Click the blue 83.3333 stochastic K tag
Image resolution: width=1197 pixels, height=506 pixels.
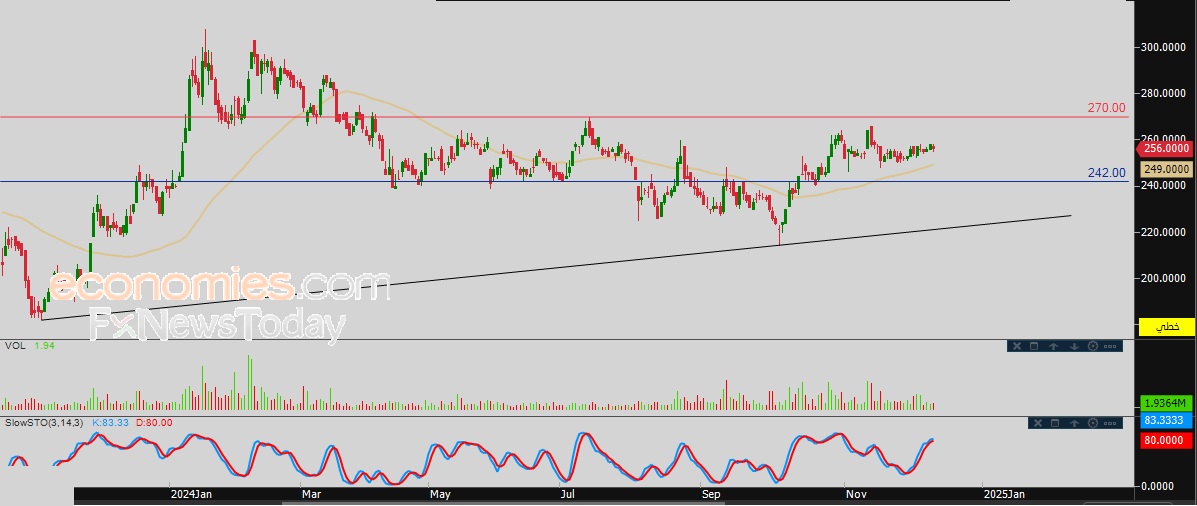[x=1166, y=421]
